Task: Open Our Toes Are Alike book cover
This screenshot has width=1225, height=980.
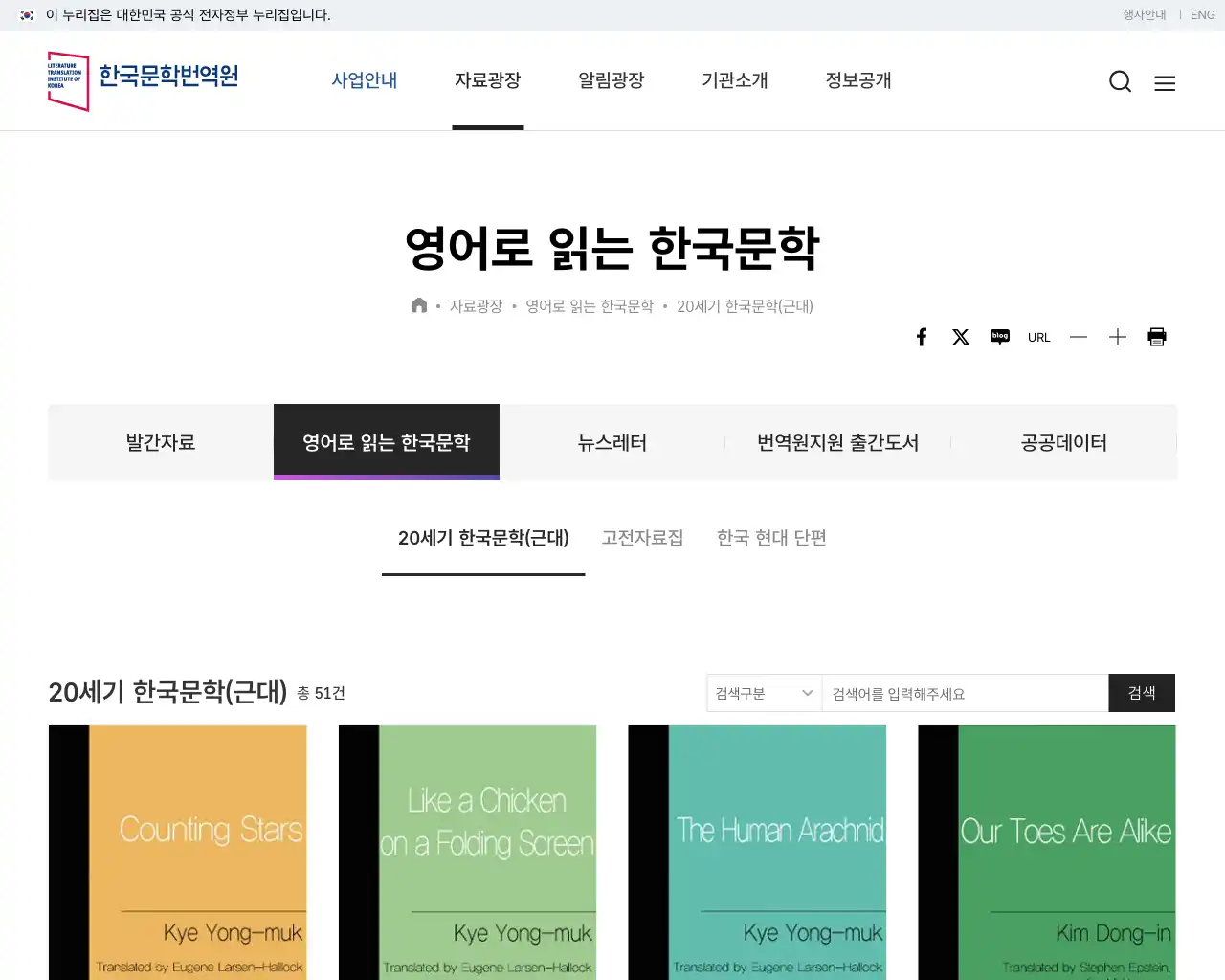Action: point(1047,853)
